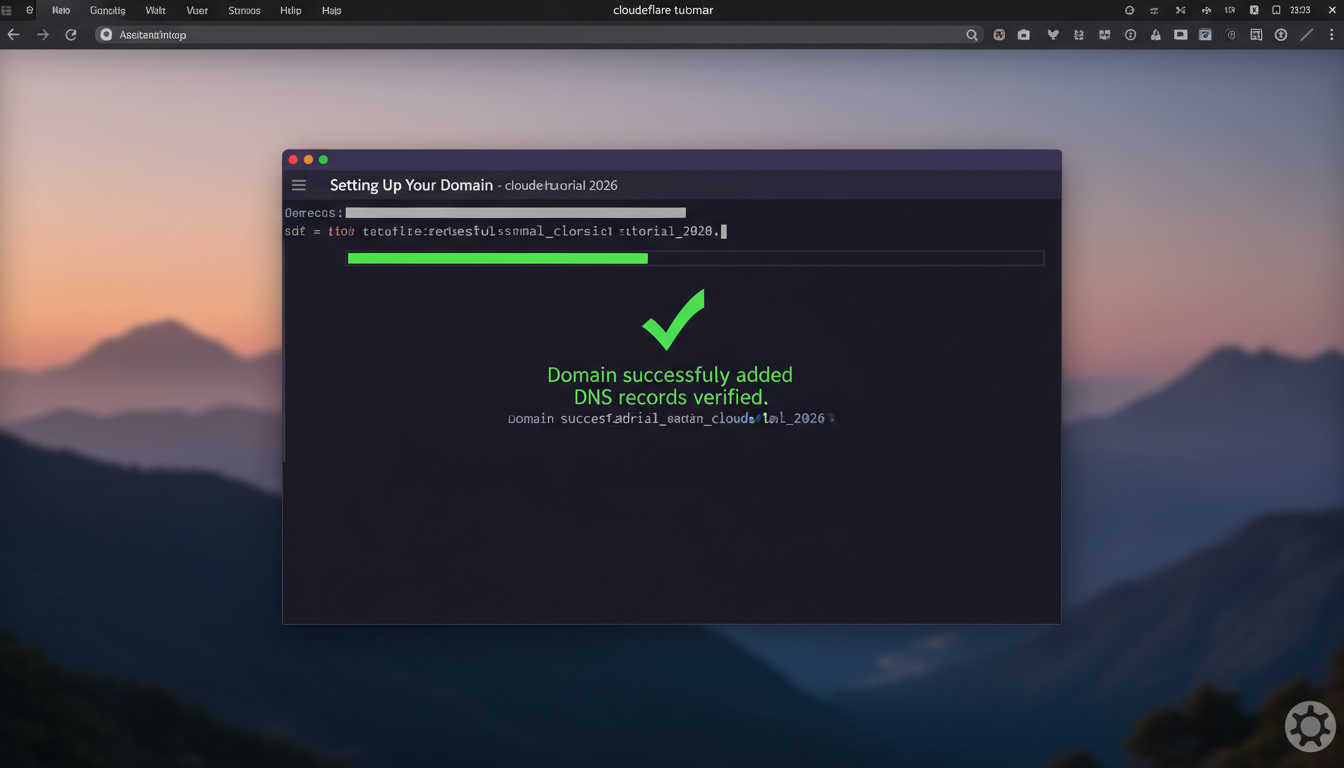1344x768 pixels.
Task: Open the Vuer menu
Action: point(197,10)
